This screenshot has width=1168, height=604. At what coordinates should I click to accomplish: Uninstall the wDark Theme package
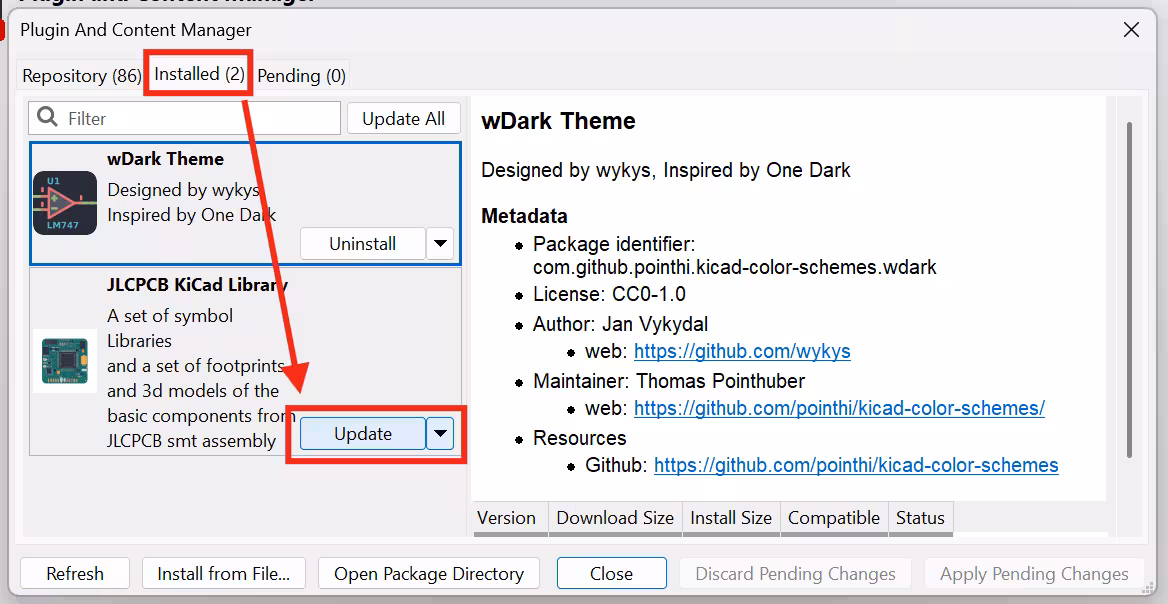(x=362, y=243)
